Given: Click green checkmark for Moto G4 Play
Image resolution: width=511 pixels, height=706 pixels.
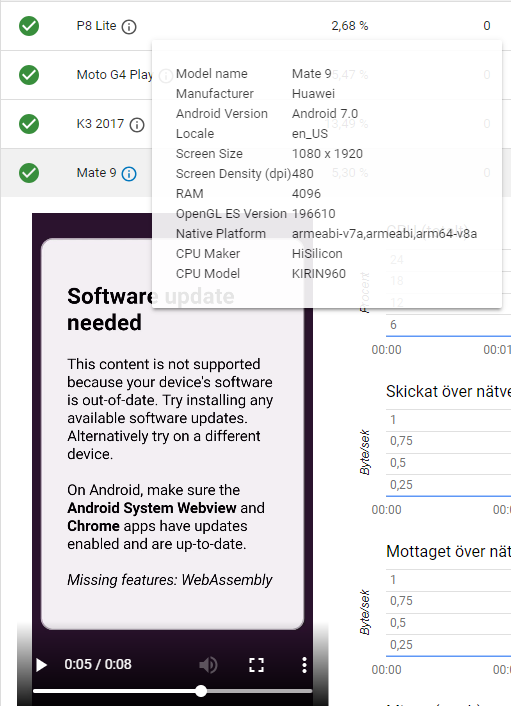Looking at the screenshot, I should coord(29,75).
